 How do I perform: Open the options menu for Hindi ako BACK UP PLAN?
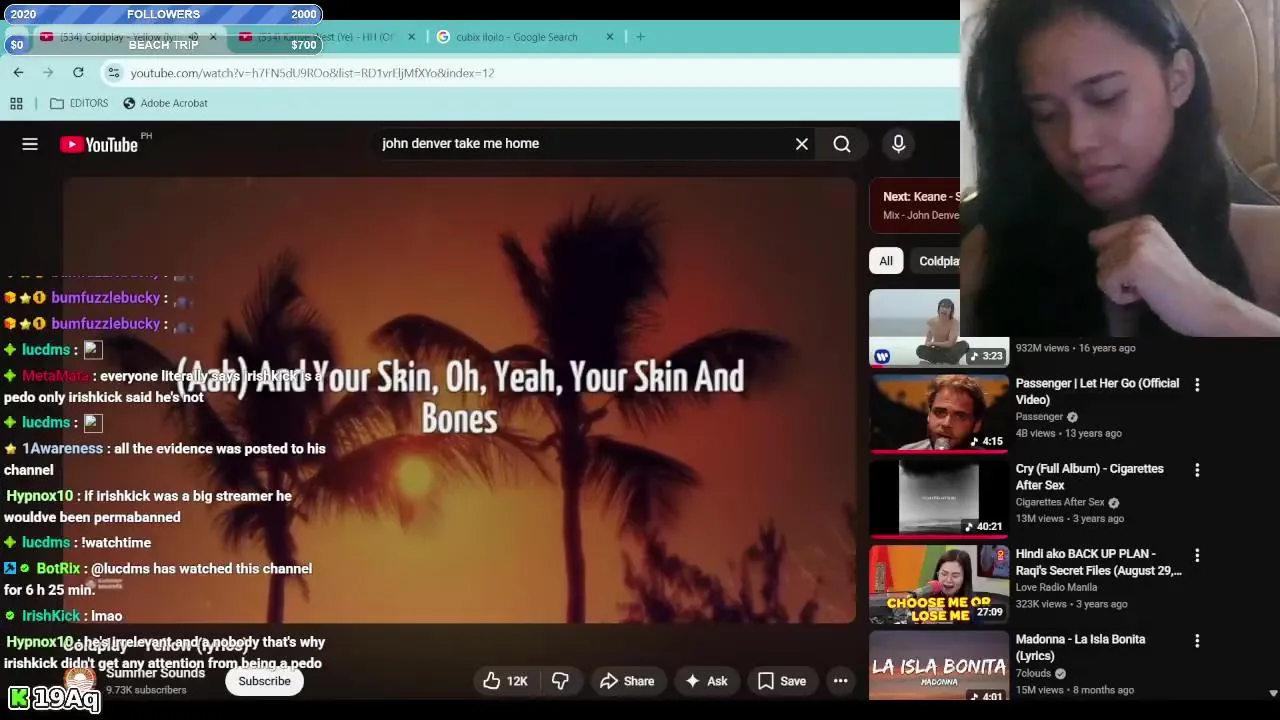click(x=1197, y=555)
